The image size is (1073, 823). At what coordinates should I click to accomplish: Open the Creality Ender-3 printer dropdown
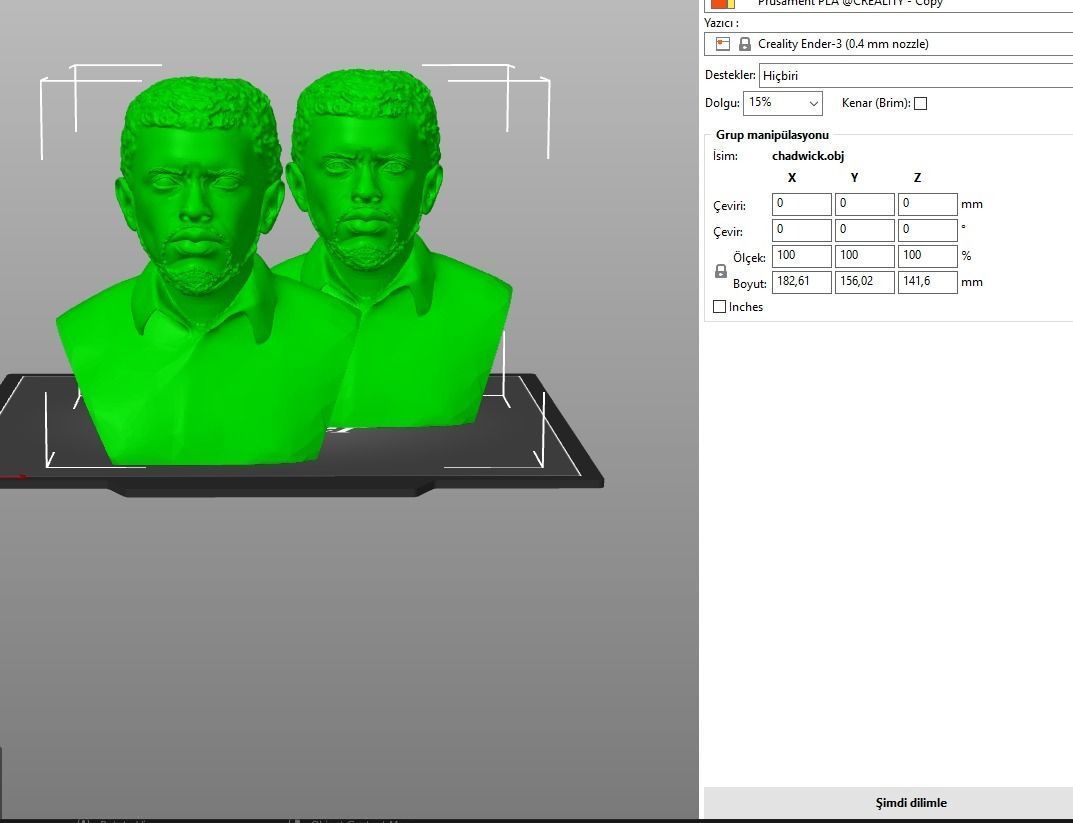(888, 44)
